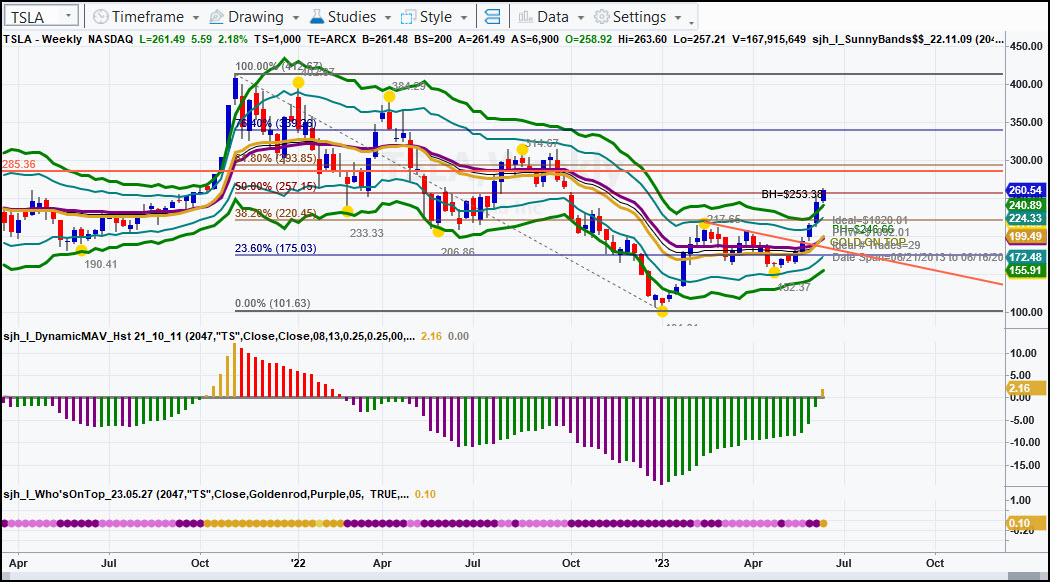Viewport: 1050px width, 582px height.
Task: Click the 'L=261.49' last price in status line
Action: click(x=161, y=40)
